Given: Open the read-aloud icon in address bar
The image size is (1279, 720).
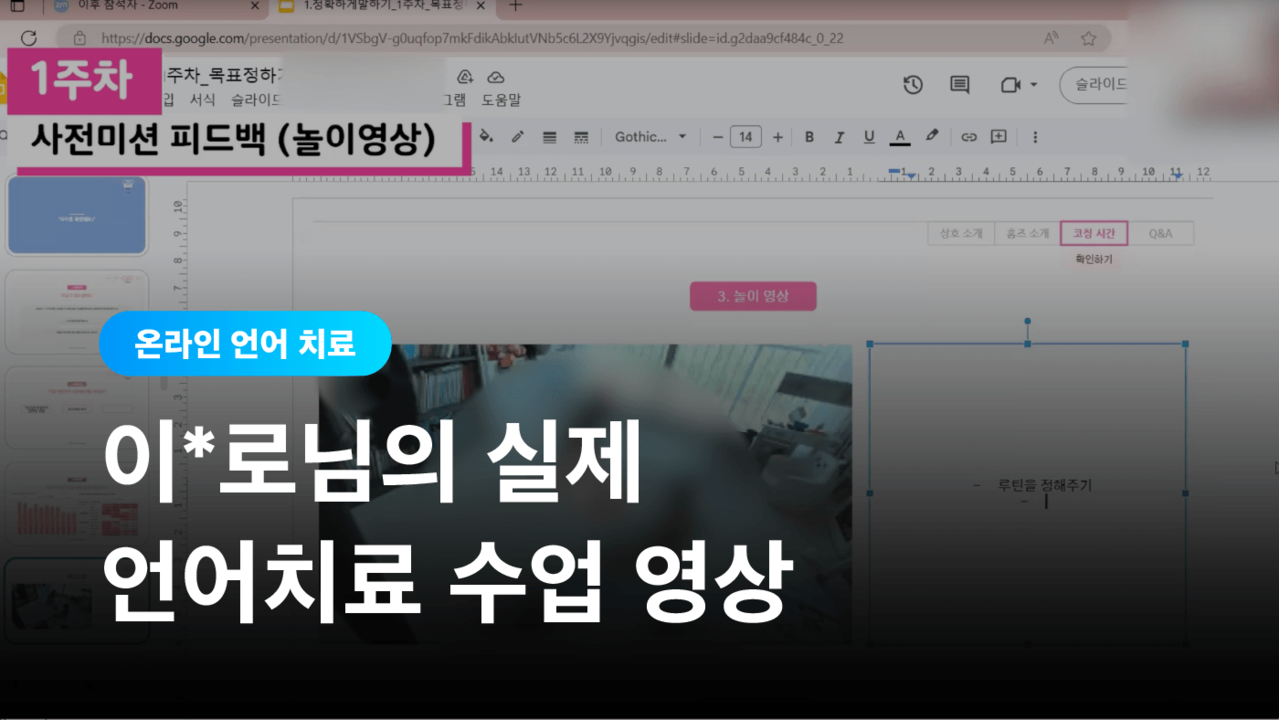Looking at the screenshot, I should (x=1051, y=38).
